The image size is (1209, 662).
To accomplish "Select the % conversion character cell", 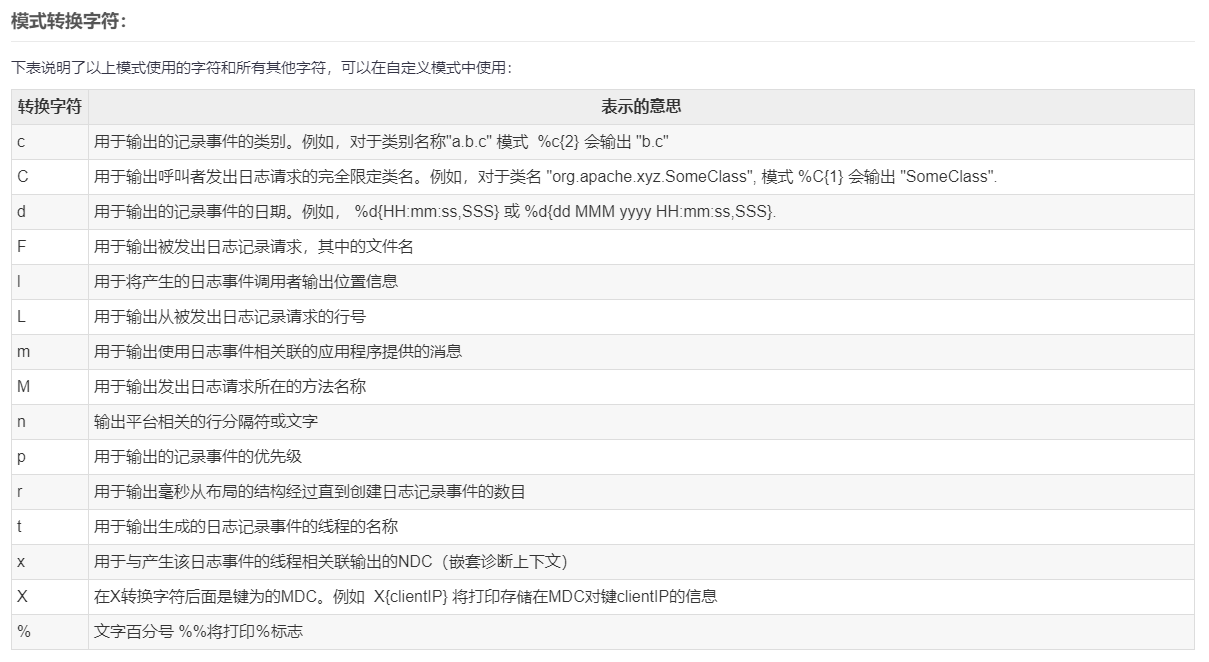I will pos(50,632).
